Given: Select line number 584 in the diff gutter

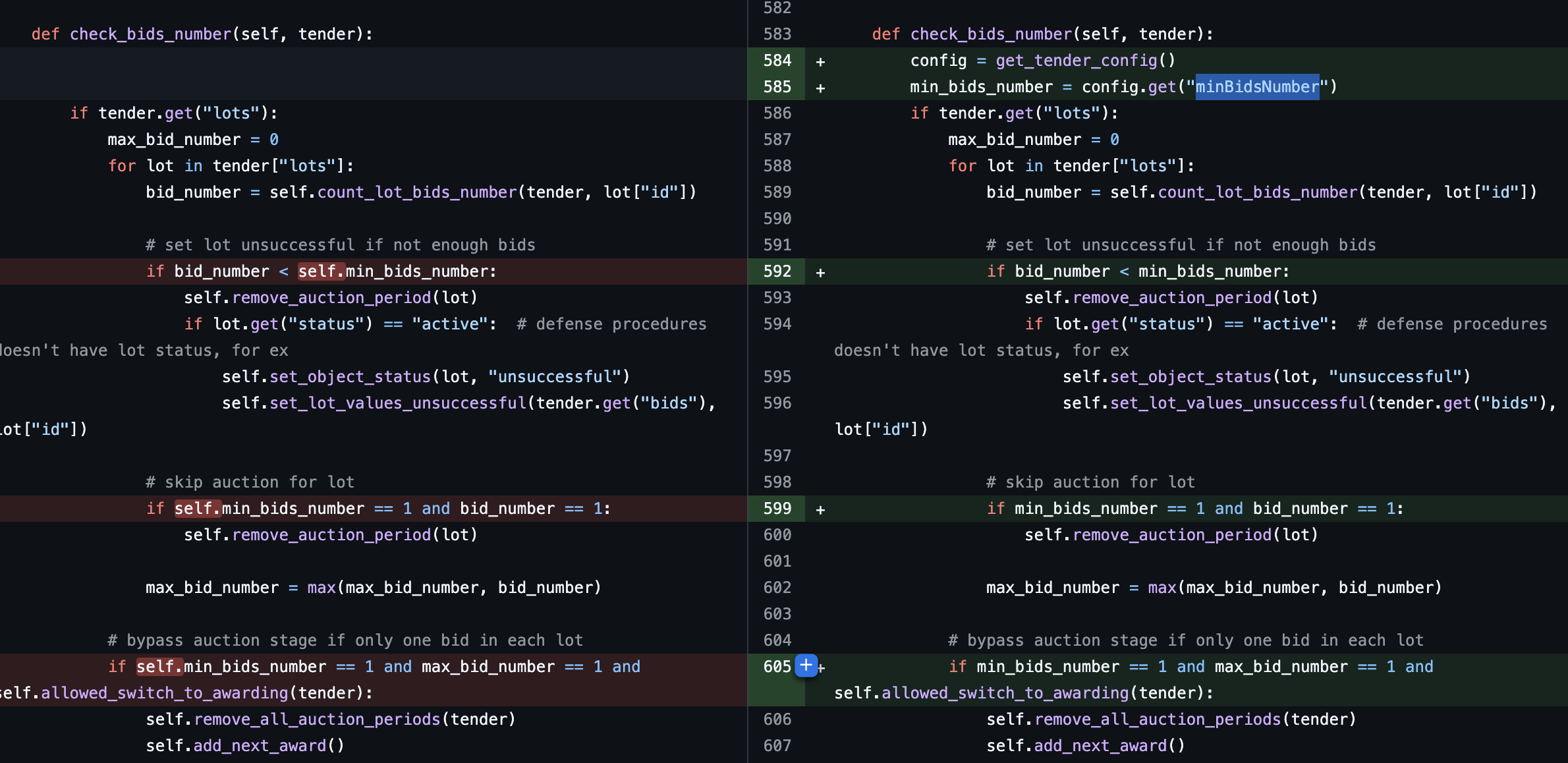Looking at the screenshot, I should (x=777, y=61).
